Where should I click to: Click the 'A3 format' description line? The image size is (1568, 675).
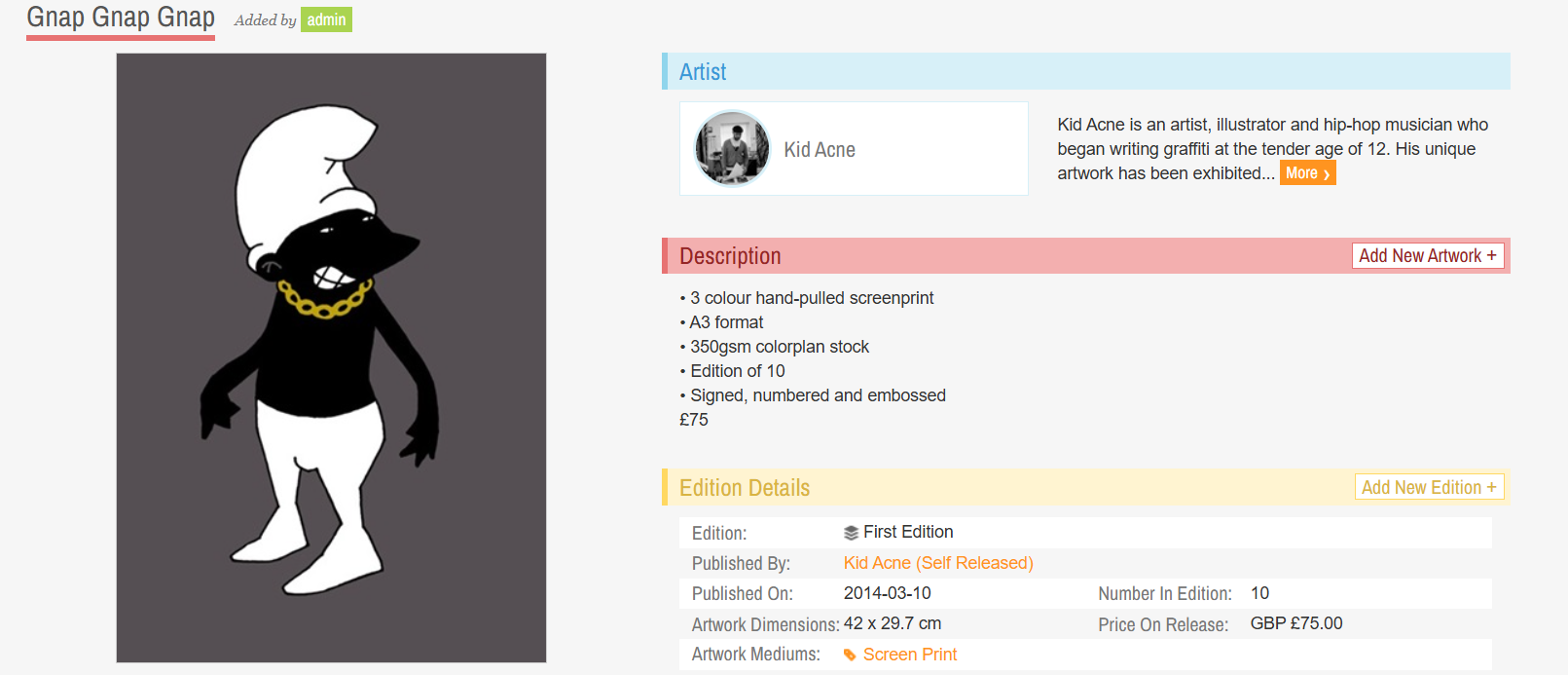click(x=721, y=322)
